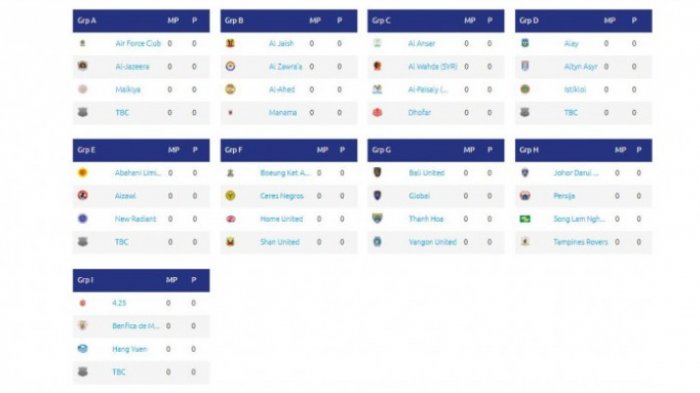Click the Hang Yuen blue crest icon

(x=83, y=349)
